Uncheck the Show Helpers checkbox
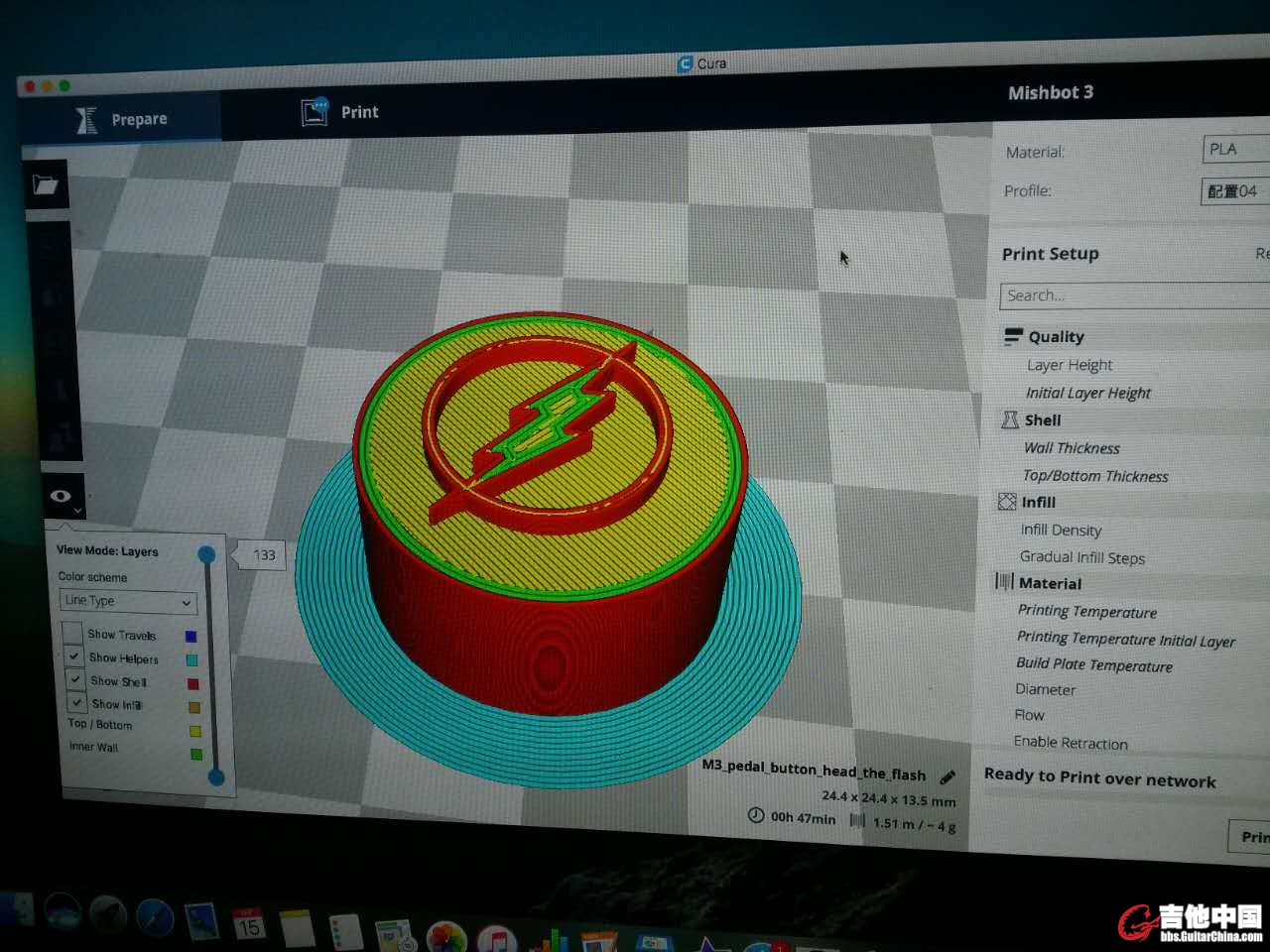 point(74,655)
